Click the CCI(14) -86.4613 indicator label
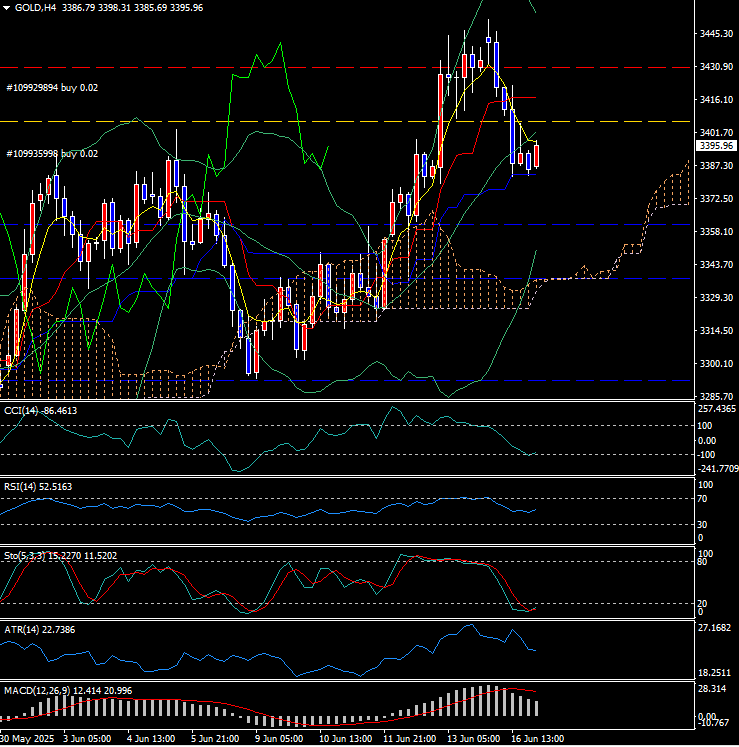739x747 pixels. (x=40, y=411)
